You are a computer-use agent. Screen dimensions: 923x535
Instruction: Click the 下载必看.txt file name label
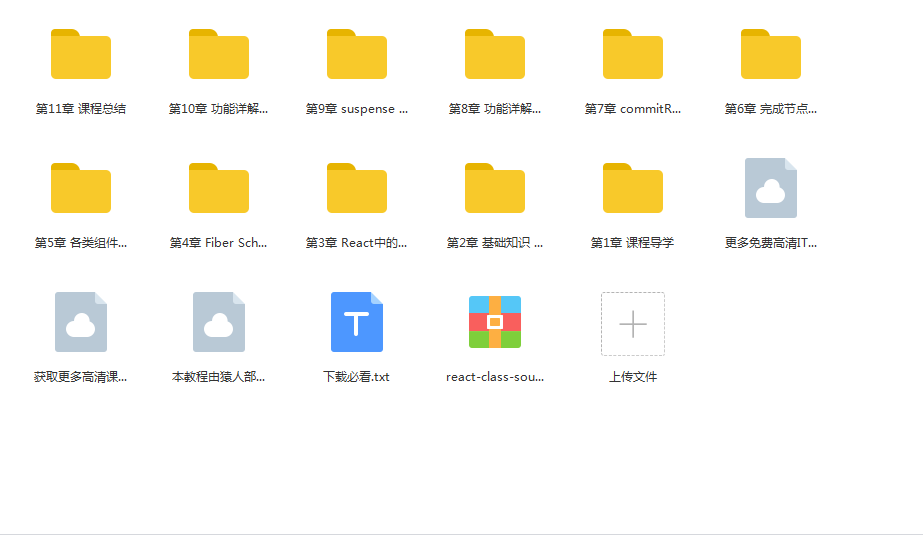pos(357,377)
